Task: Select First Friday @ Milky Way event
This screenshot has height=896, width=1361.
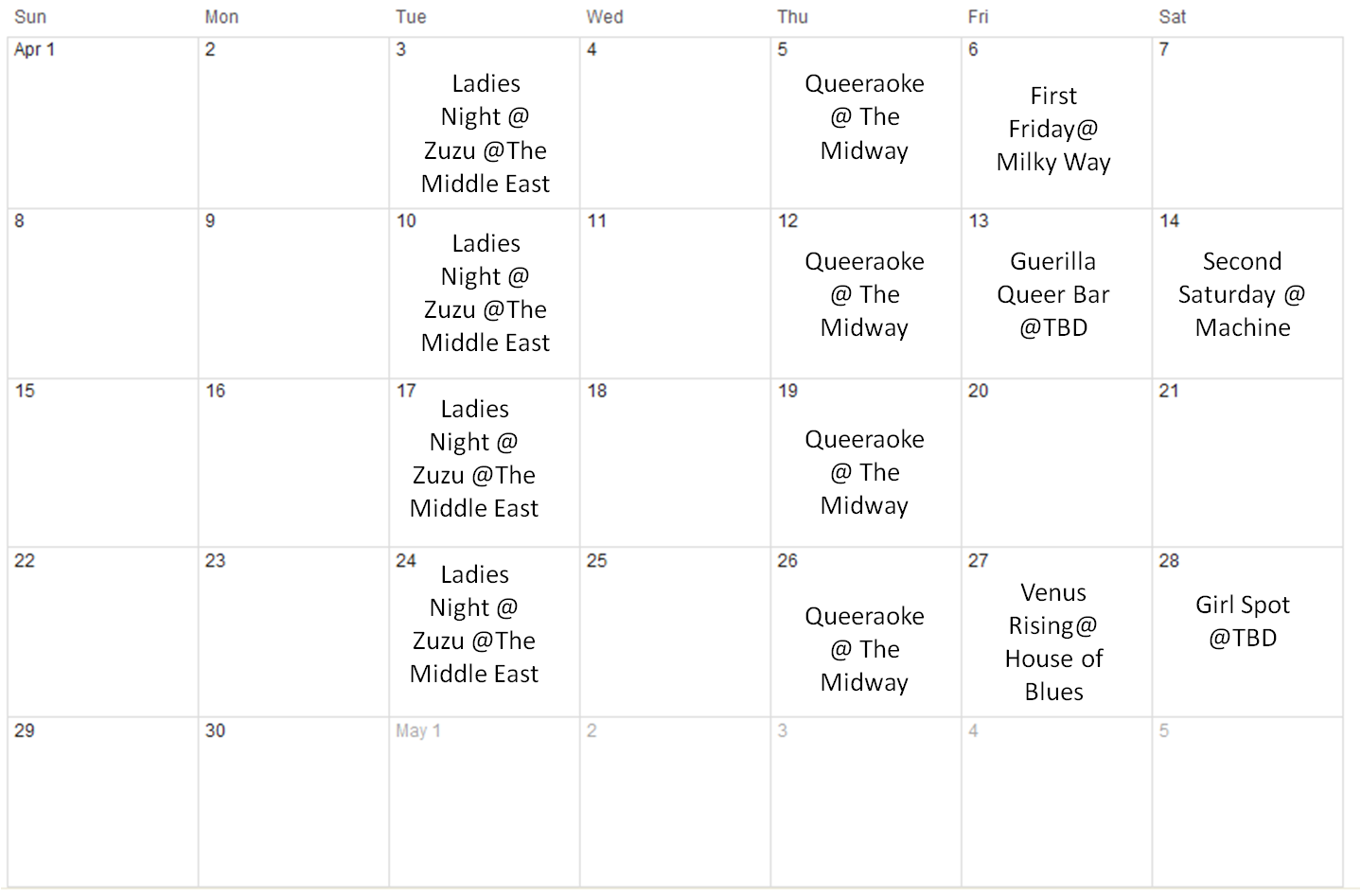Action: 1053,129
